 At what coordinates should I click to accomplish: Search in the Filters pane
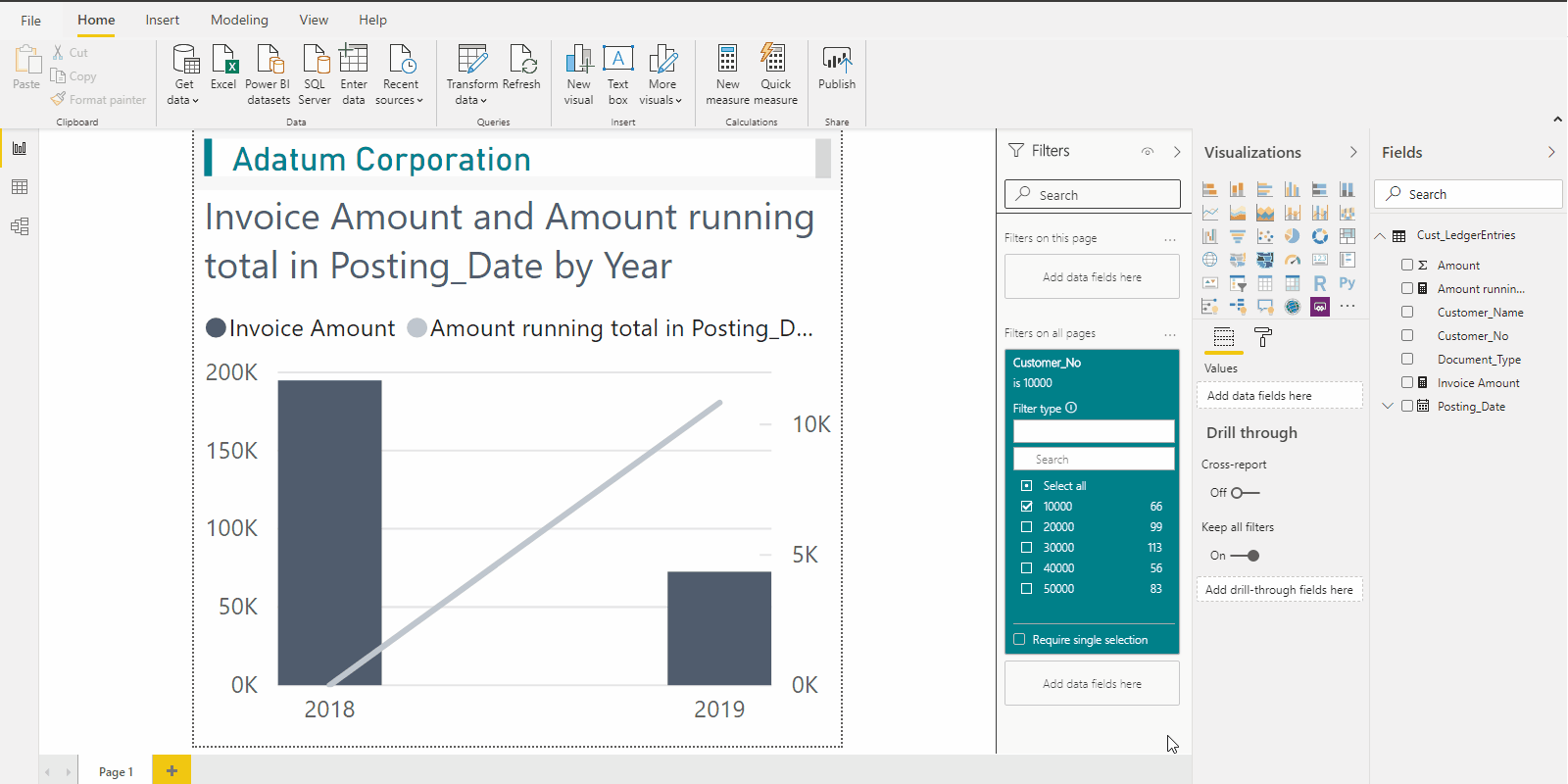[1093, 194]
